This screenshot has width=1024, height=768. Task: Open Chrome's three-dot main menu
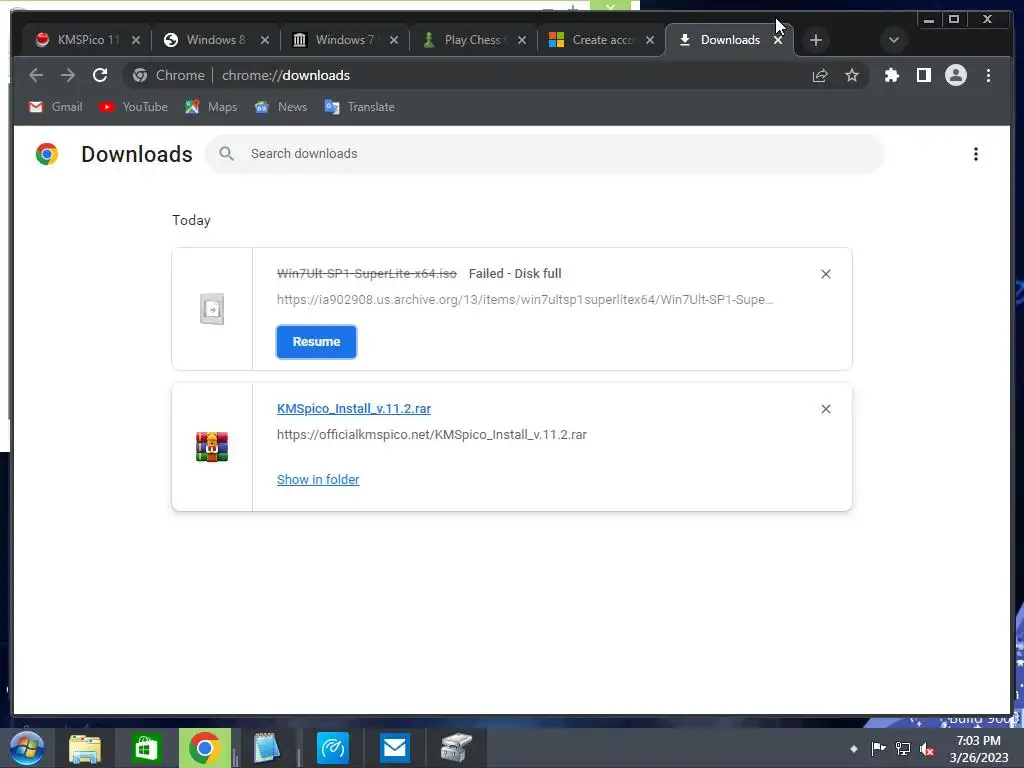(x=988, y=76)
